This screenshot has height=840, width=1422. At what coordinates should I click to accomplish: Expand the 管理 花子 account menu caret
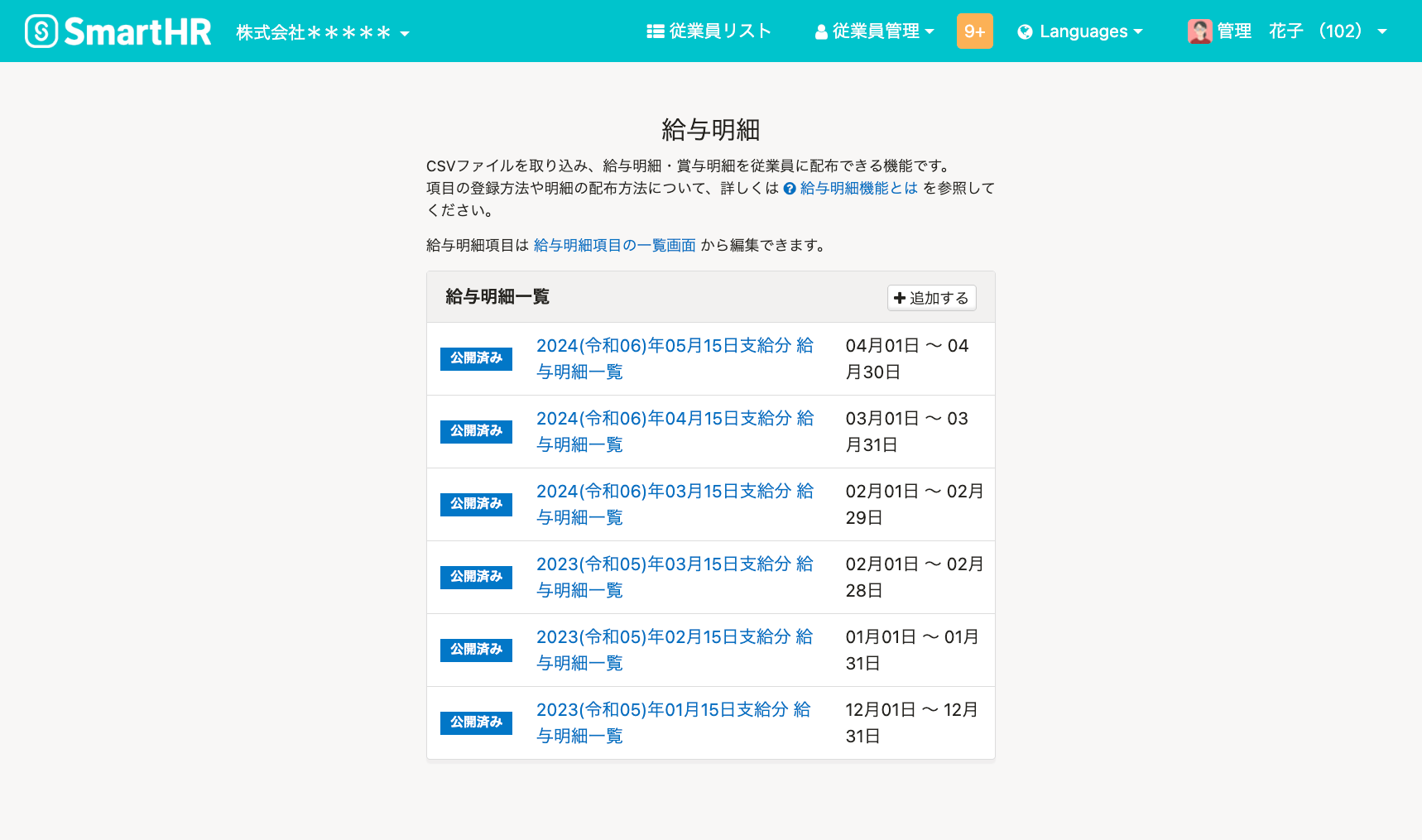pyautogui.click(x=1381, y=32)
